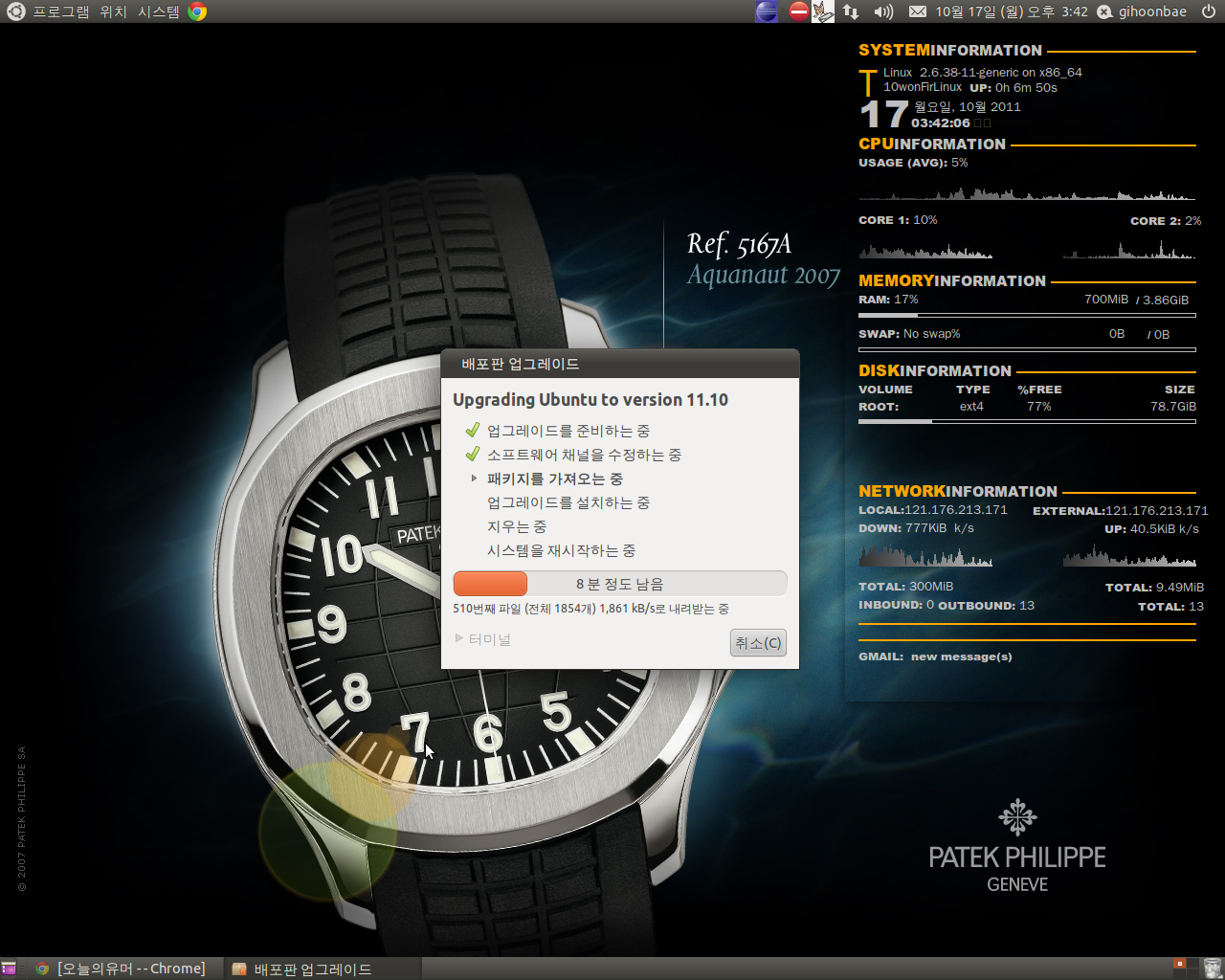Click the 배포판 업그레이드 dialog title bar

point(620,364)
